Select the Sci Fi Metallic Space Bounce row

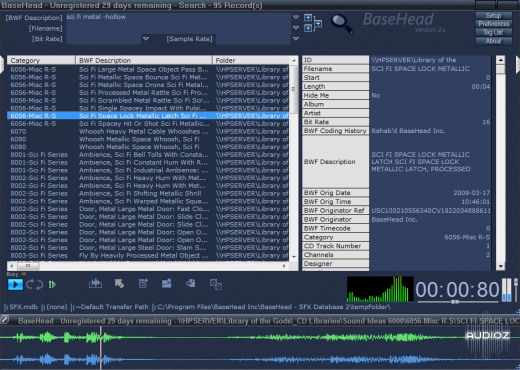tap(149, 77)
